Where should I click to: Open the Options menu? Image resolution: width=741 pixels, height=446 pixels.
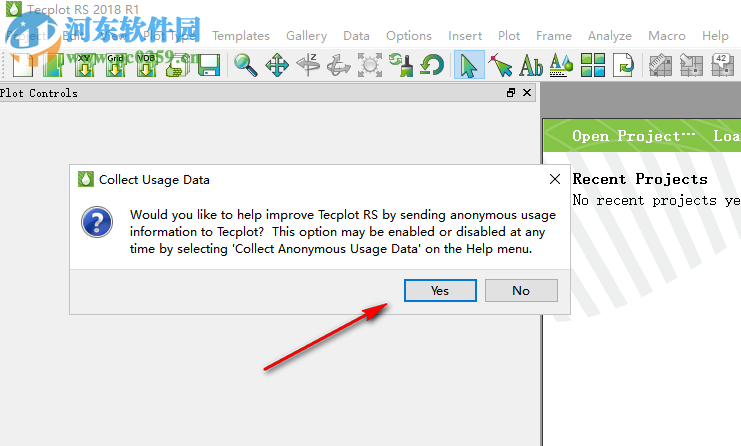[409, 36]
